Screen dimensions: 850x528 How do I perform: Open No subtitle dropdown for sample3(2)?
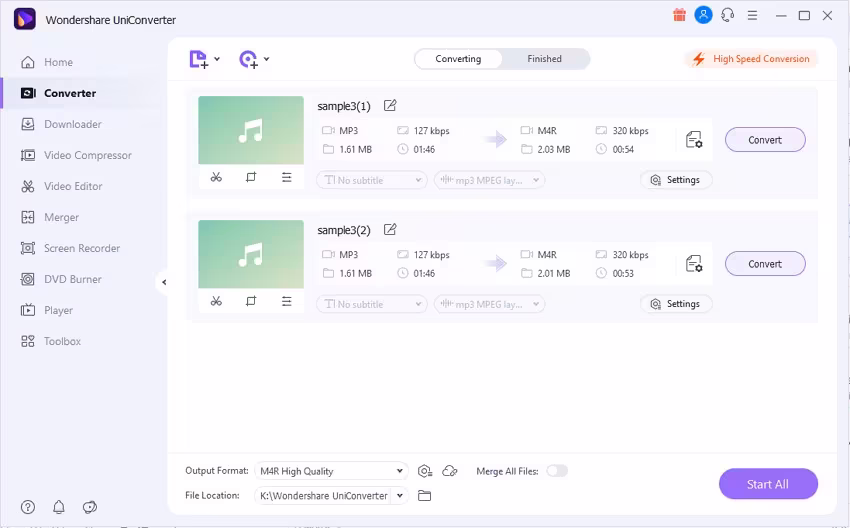click(x=372, y=304)
